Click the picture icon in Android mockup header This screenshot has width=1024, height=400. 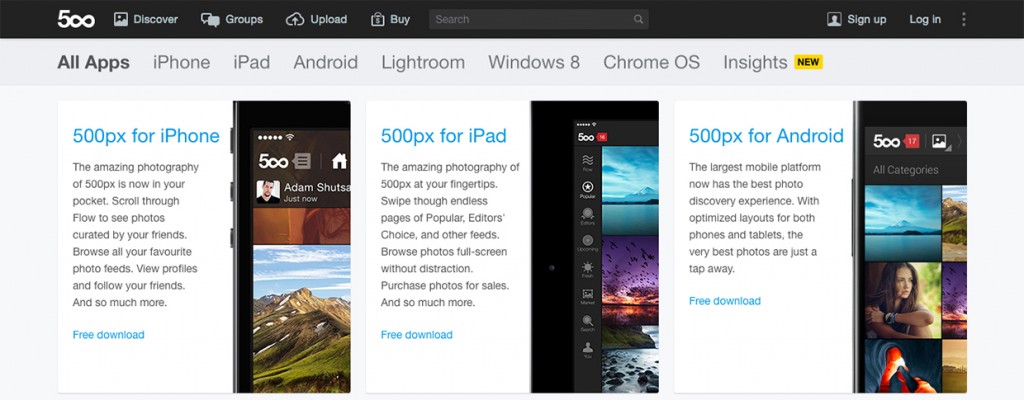click(939, 141)
